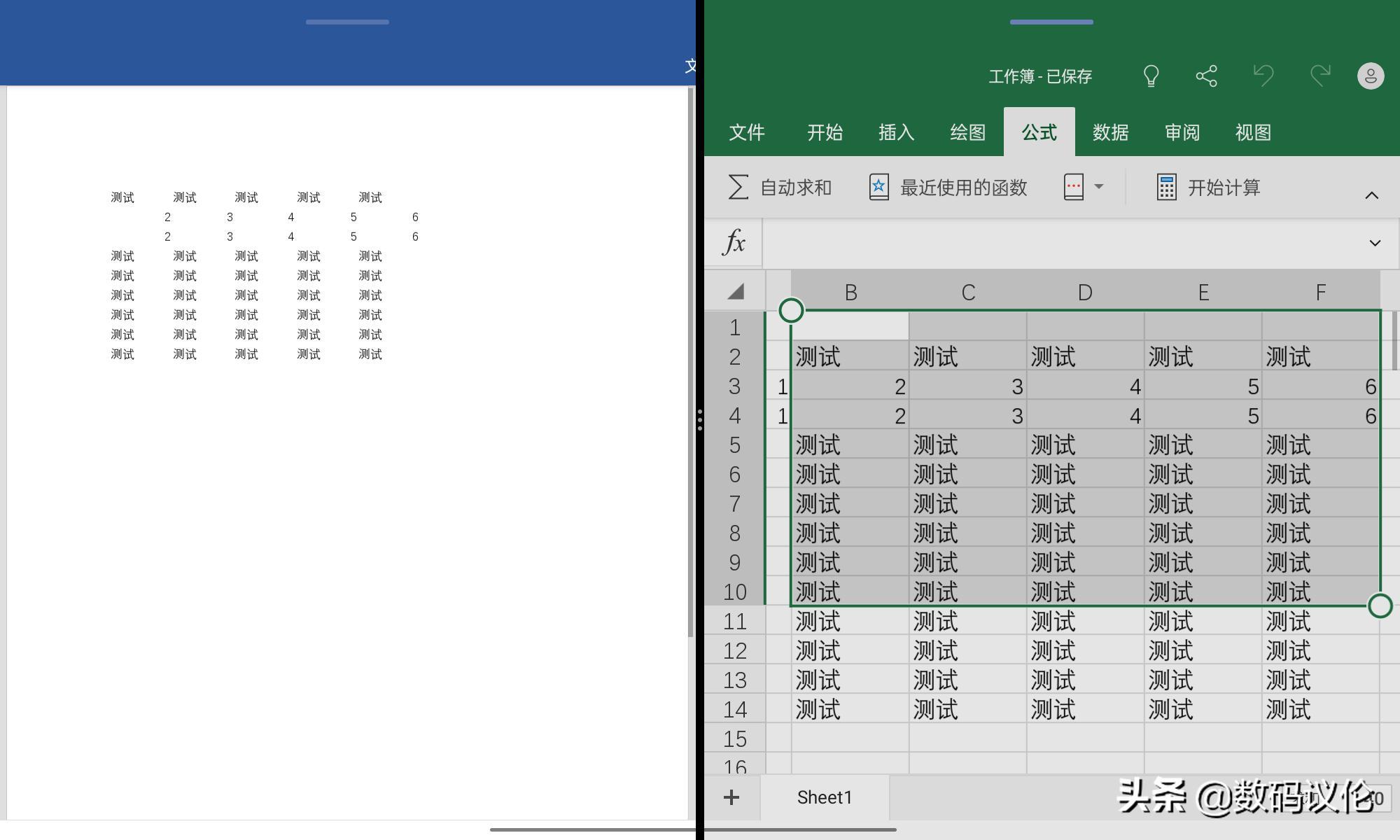The height and width of the screenshot is (840, 1400).
Task: Open the function category dropdown arrow
Action: coord(1099,187)
